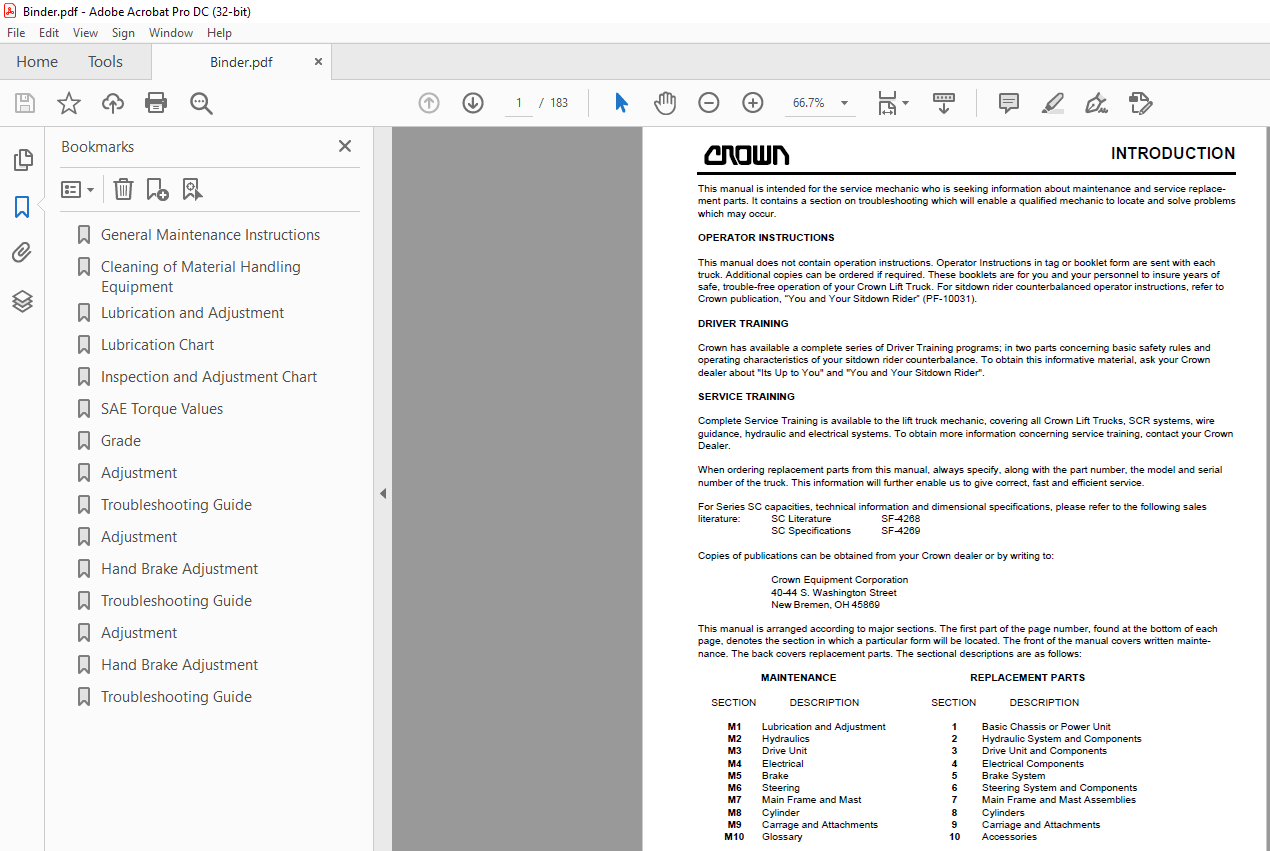Click the SF-4268 literature number
Viewport: 1270px width, 851px height.
click(900, 519)
